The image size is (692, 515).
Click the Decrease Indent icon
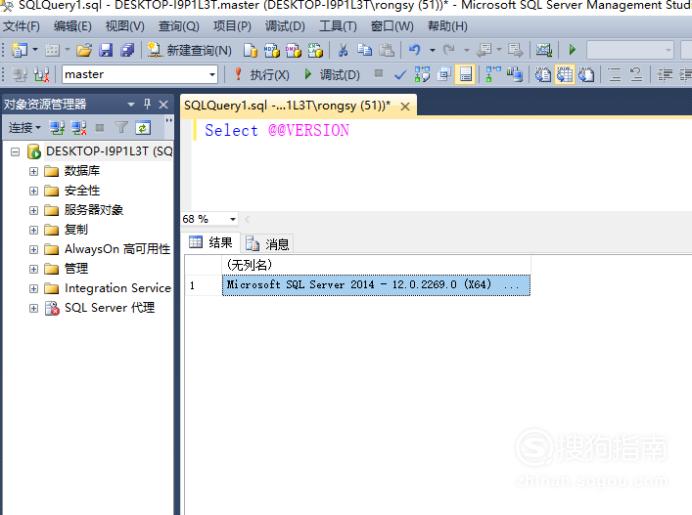[x=665, y=75]
